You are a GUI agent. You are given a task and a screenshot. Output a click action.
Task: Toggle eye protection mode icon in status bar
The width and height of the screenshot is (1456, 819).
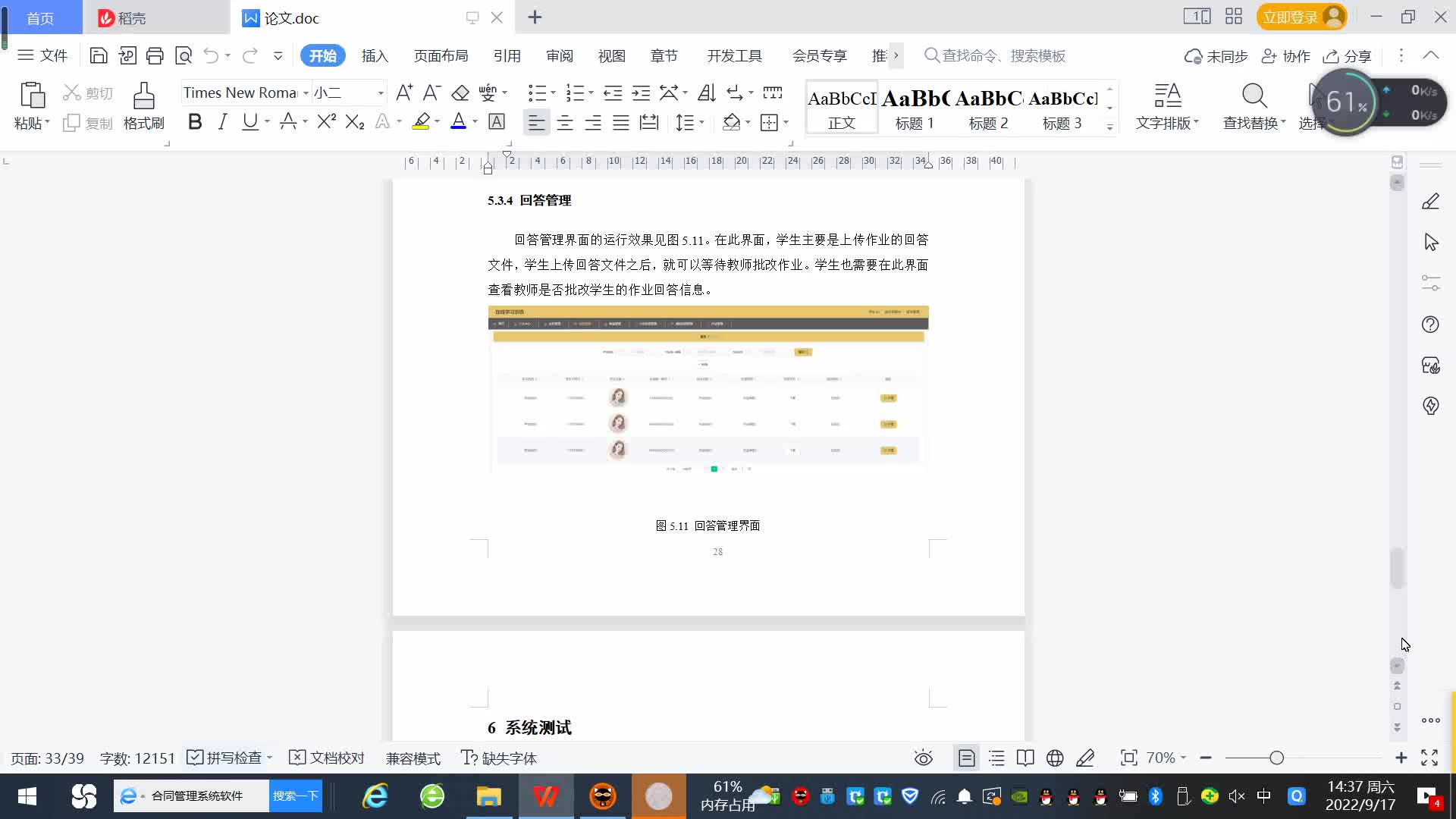923,758
